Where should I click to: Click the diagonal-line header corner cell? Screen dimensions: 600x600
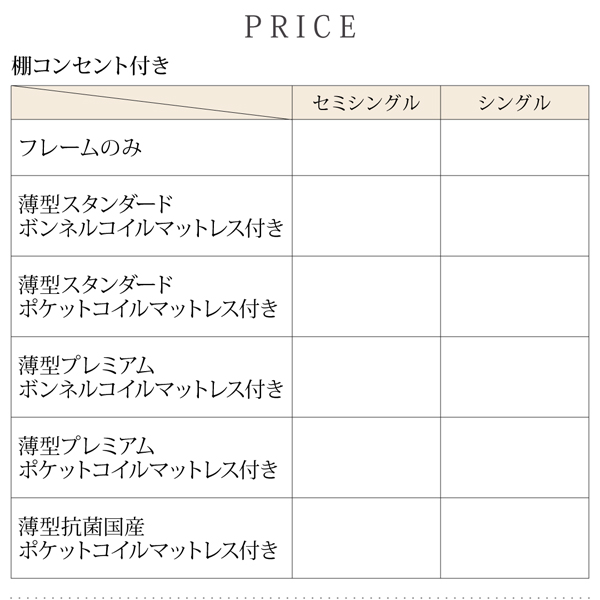152,103
